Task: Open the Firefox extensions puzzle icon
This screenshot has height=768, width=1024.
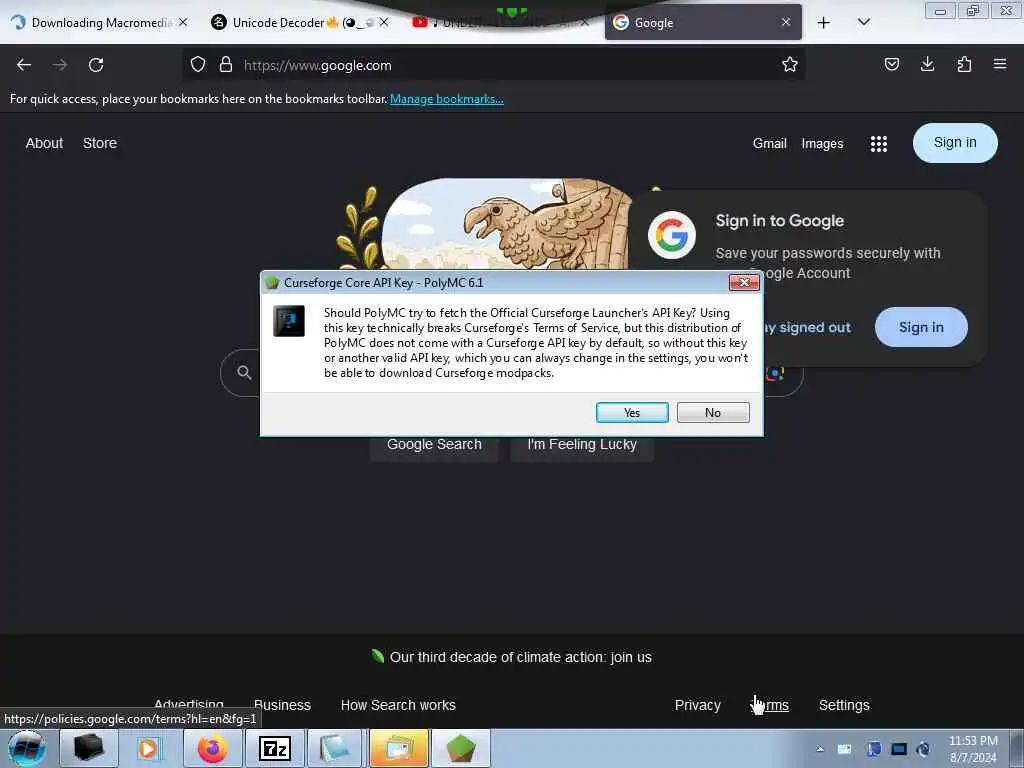Action: click(x=964, y=64)
